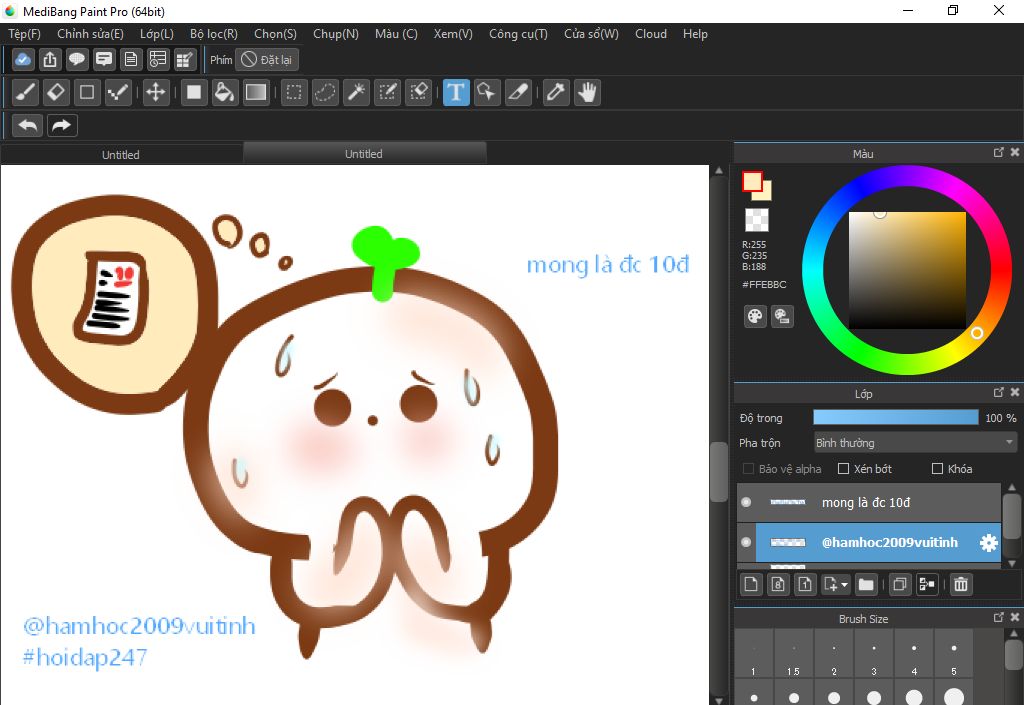Screen dimensions: 1024x705
Task: Delete layer using the trash icon
Action: (960, 584)
